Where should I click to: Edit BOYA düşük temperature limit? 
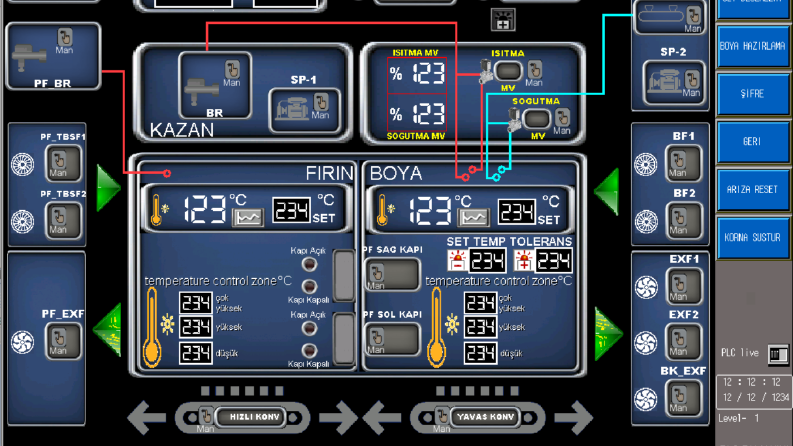tap(480, 353)
